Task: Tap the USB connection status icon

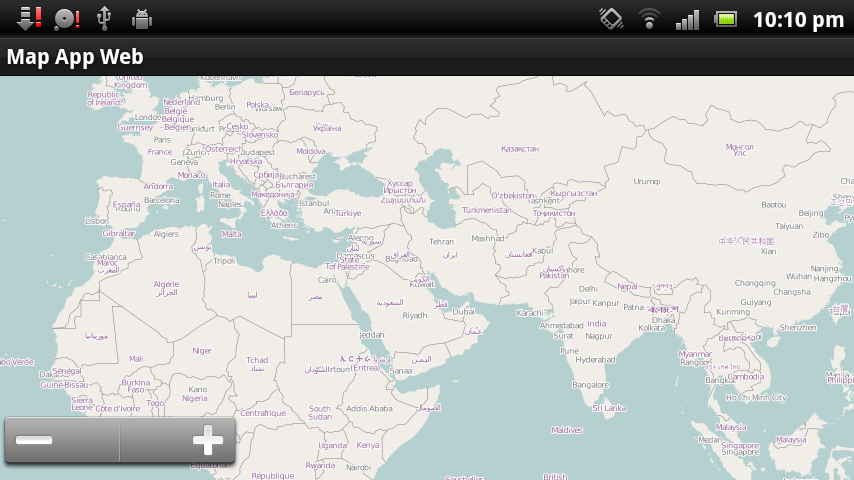Action: pos(103,19)
